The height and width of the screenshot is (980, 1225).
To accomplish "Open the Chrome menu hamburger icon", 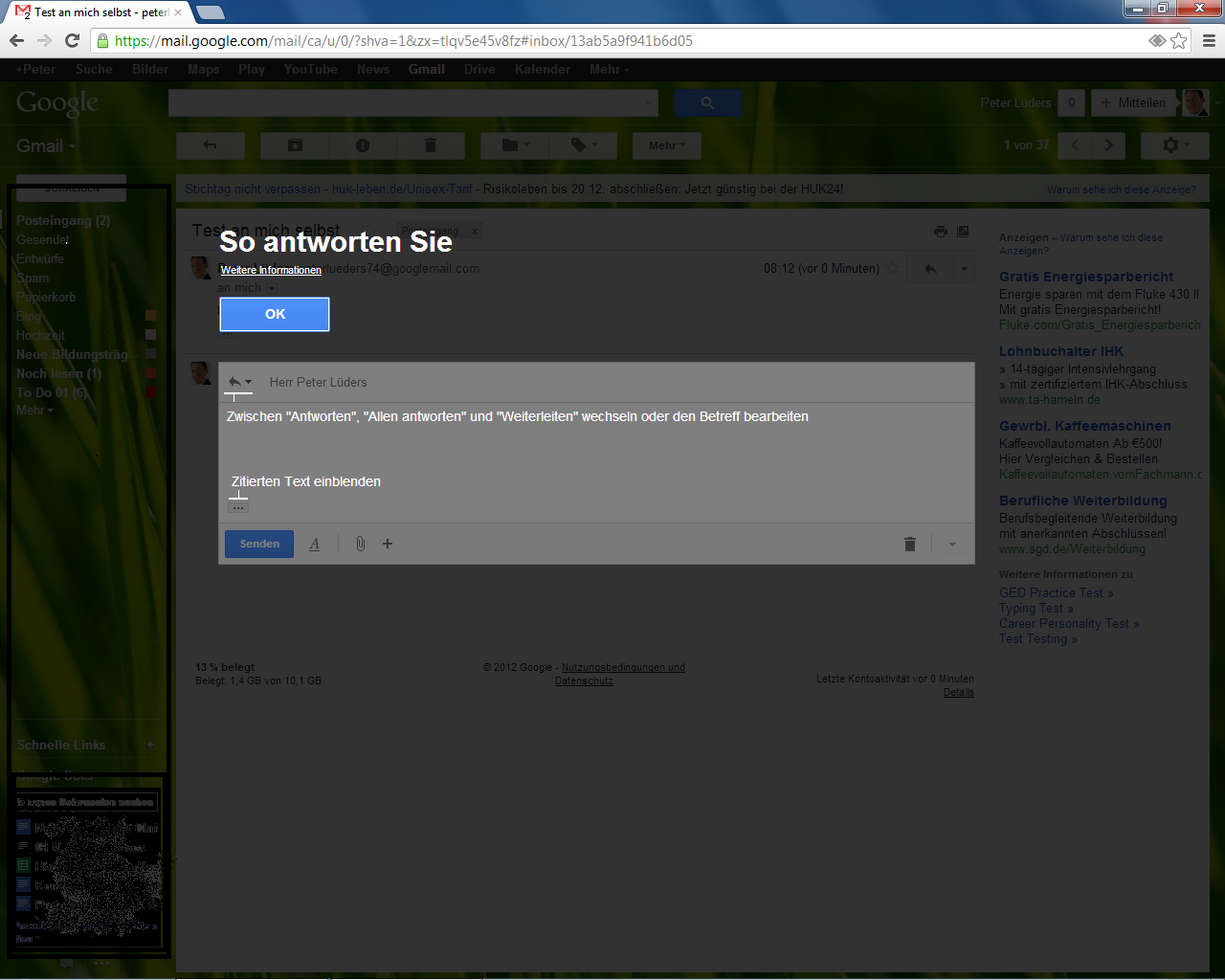I will pos(1209,40).
